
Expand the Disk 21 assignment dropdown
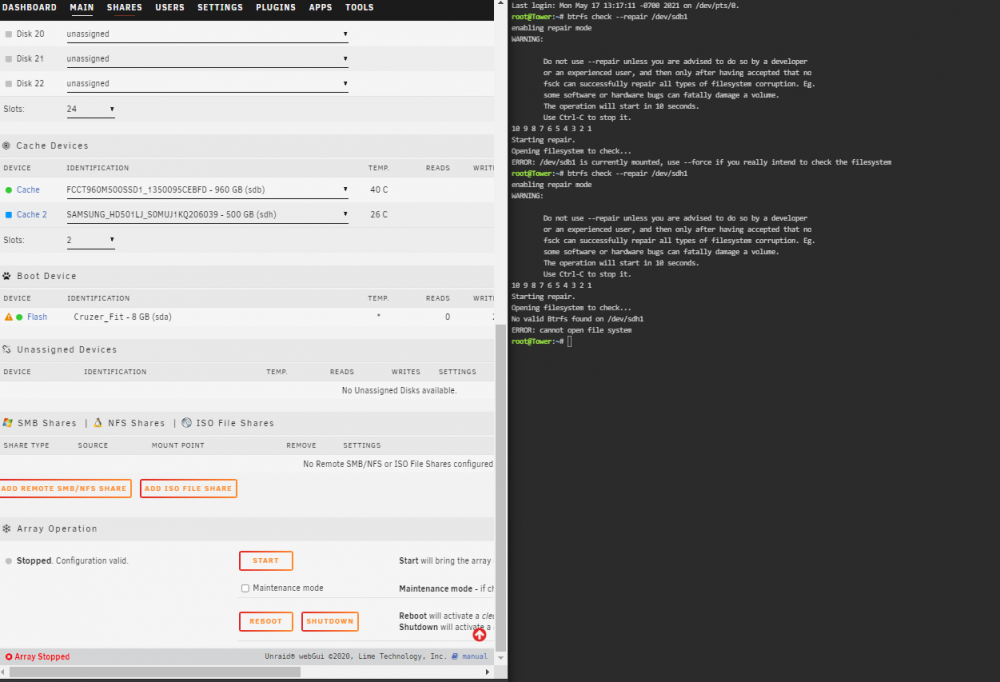coord(207,59)
